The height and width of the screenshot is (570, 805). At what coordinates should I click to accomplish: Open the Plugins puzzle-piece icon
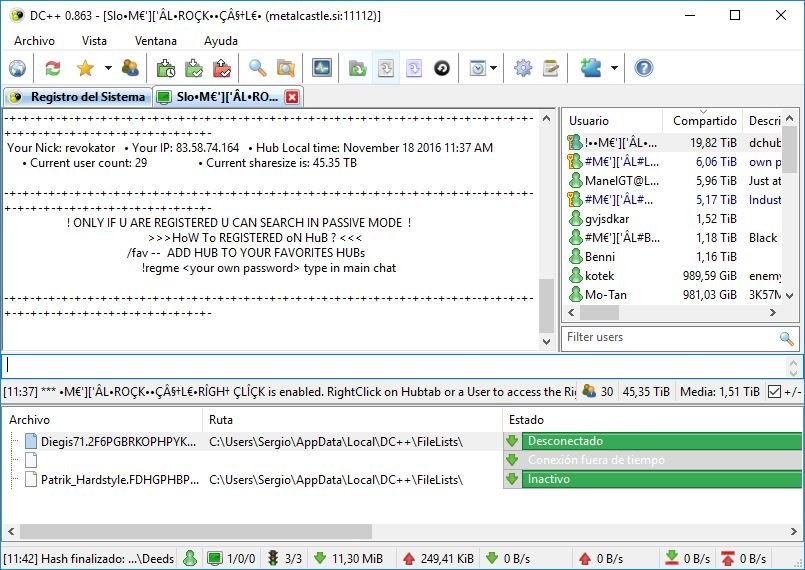[x=590, y=68]
